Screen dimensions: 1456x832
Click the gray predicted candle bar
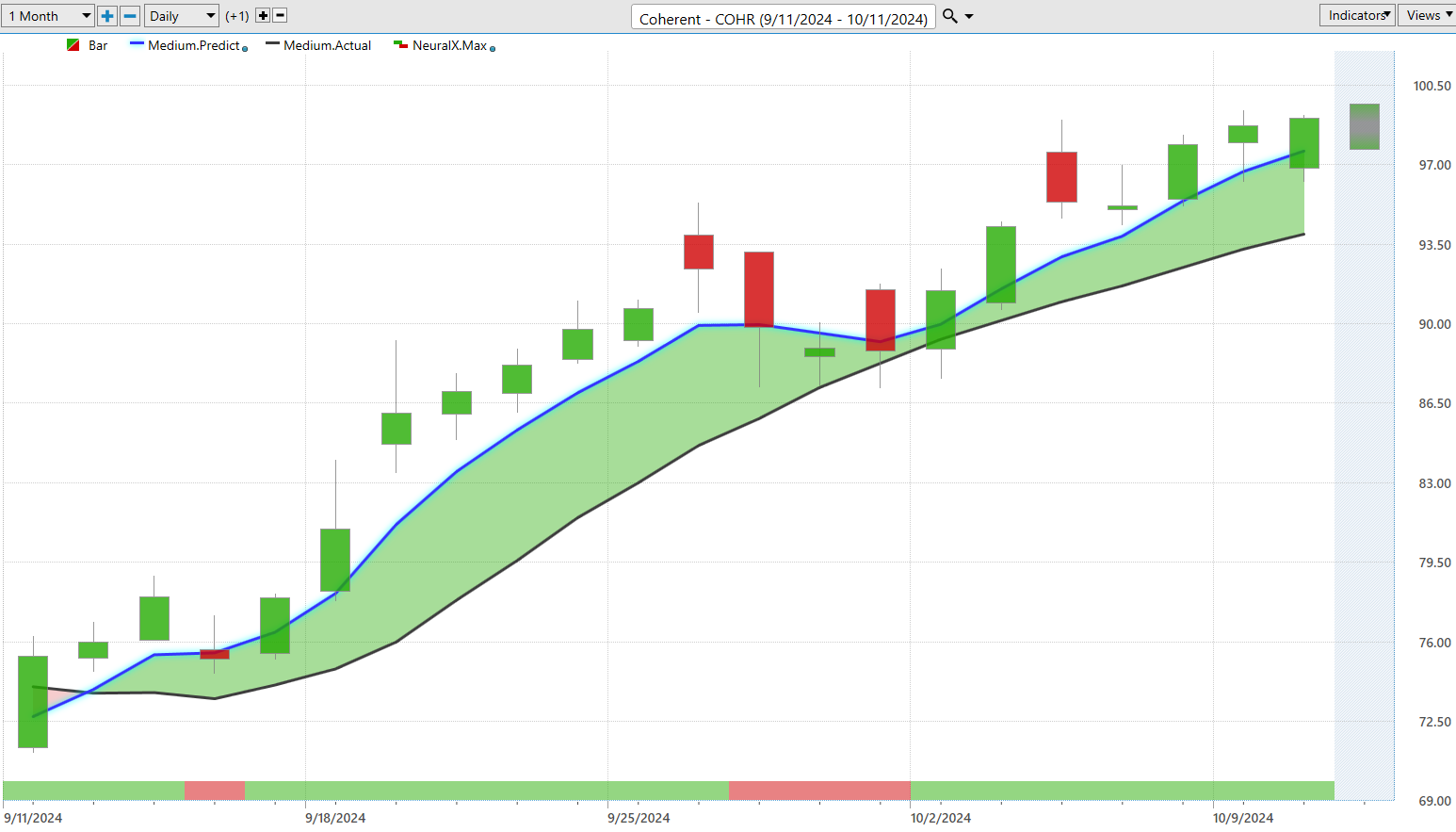pos(1365,126)
